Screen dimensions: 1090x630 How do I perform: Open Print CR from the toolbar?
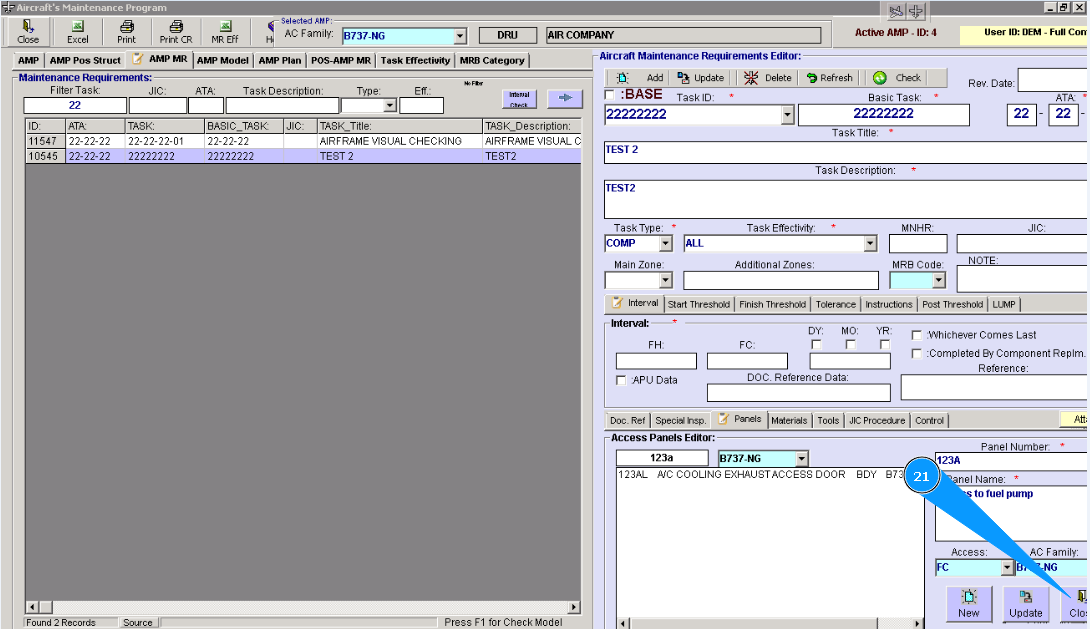click(x=175, y=31)
